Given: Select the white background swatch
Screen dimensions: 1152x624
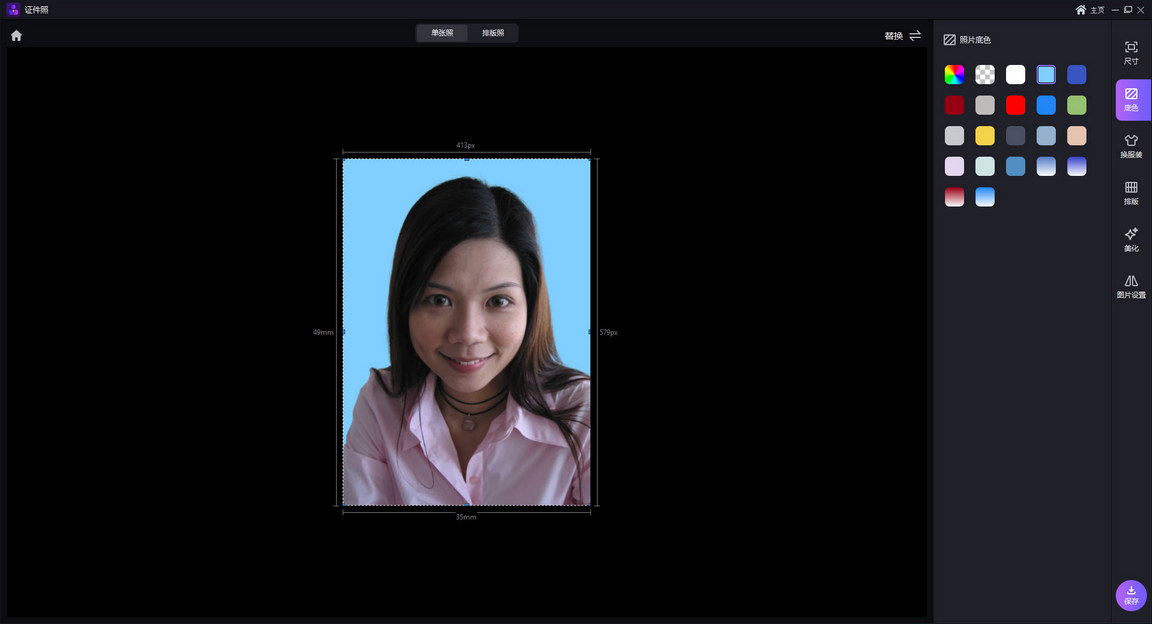Looking at the screenshot, I should (x=1016, y=75).
